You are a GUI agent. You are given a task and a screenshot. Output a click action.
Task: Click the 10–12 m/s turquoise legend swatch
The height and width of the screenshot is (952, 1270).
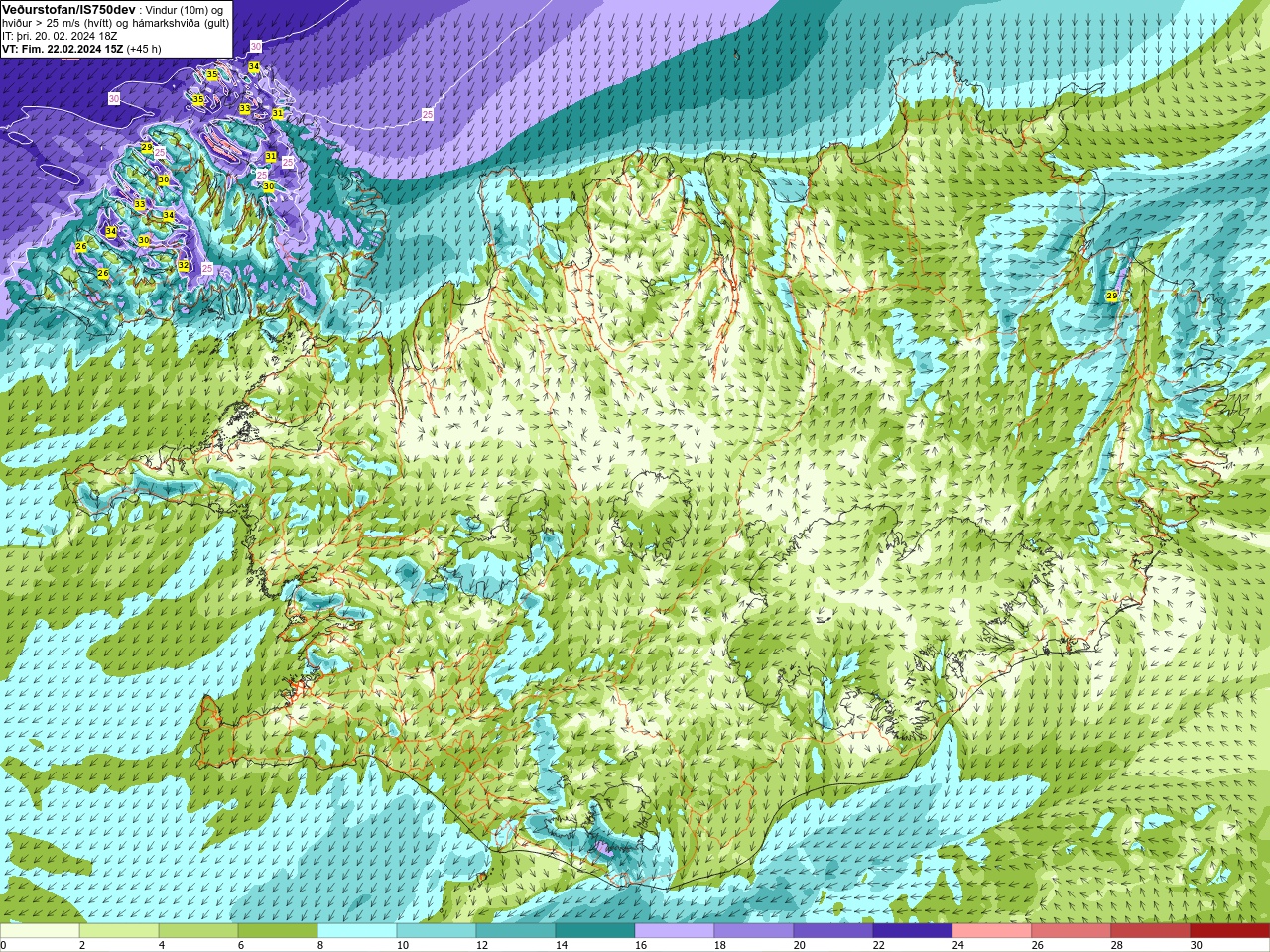coord(437,931)
